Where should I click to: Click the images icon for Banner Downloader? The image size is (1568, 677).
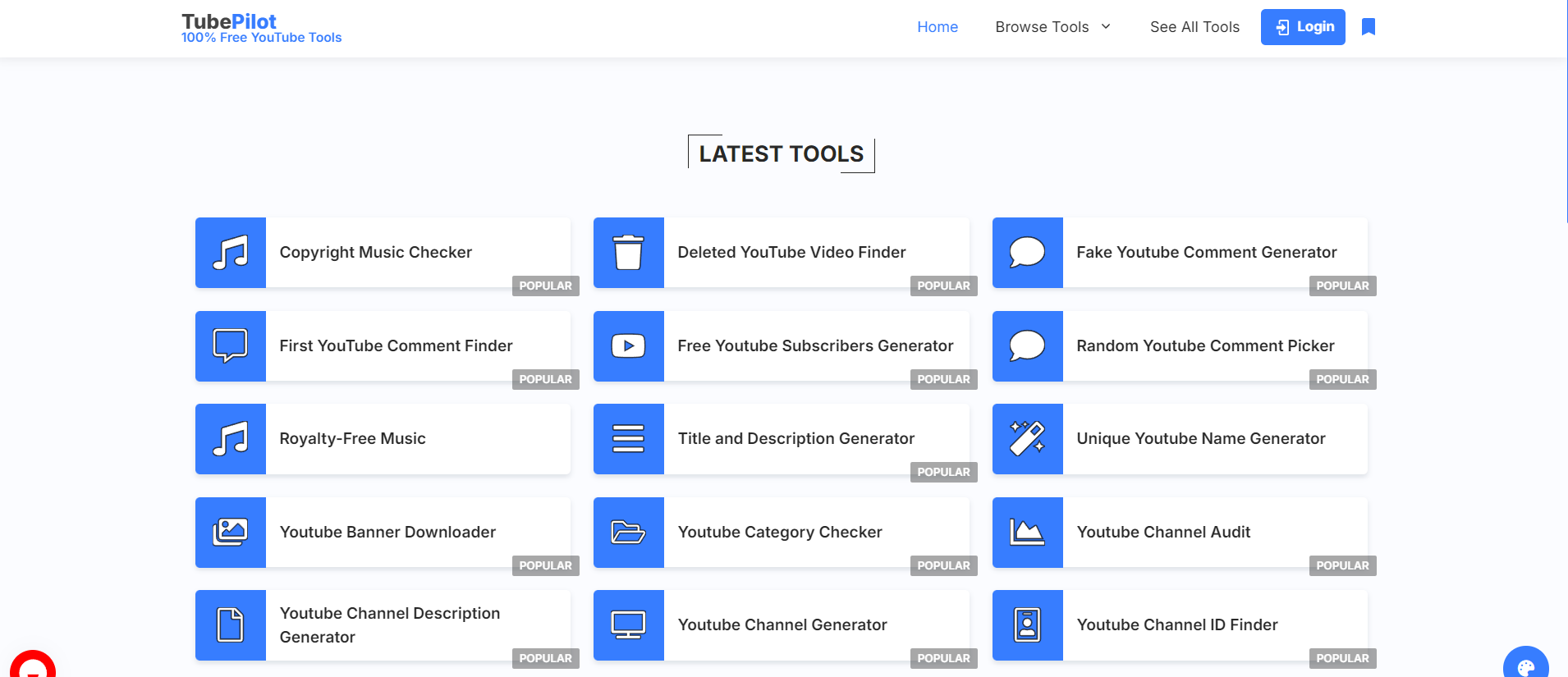click(230, 533)
